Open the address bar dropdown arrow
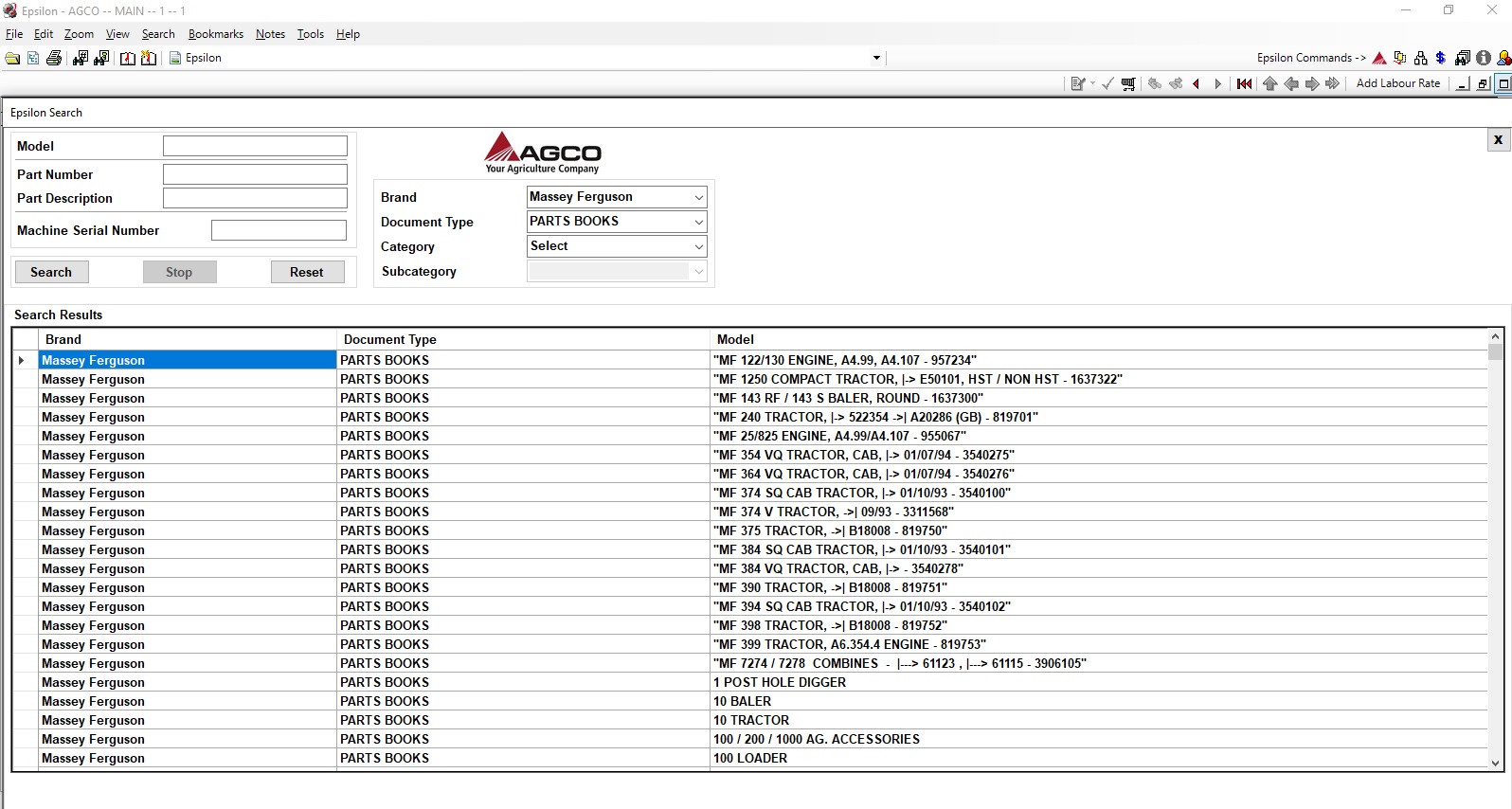This screenshot has width=1512, height=809. point(876,58)
